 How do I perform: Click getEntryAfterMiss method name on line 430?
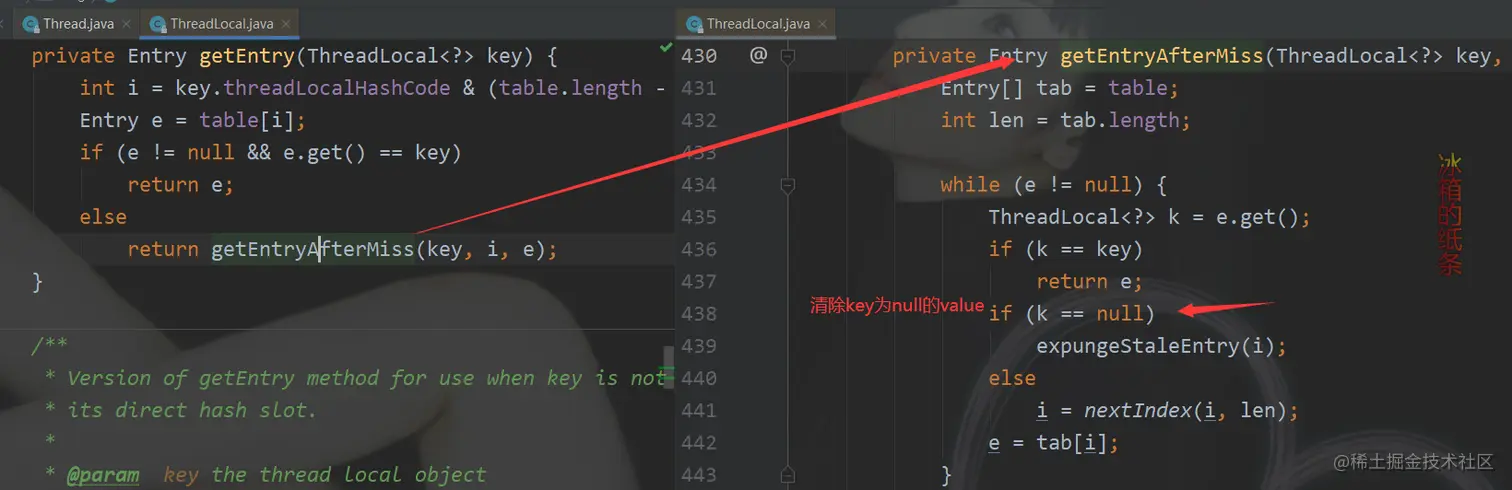click(1162, 57)
